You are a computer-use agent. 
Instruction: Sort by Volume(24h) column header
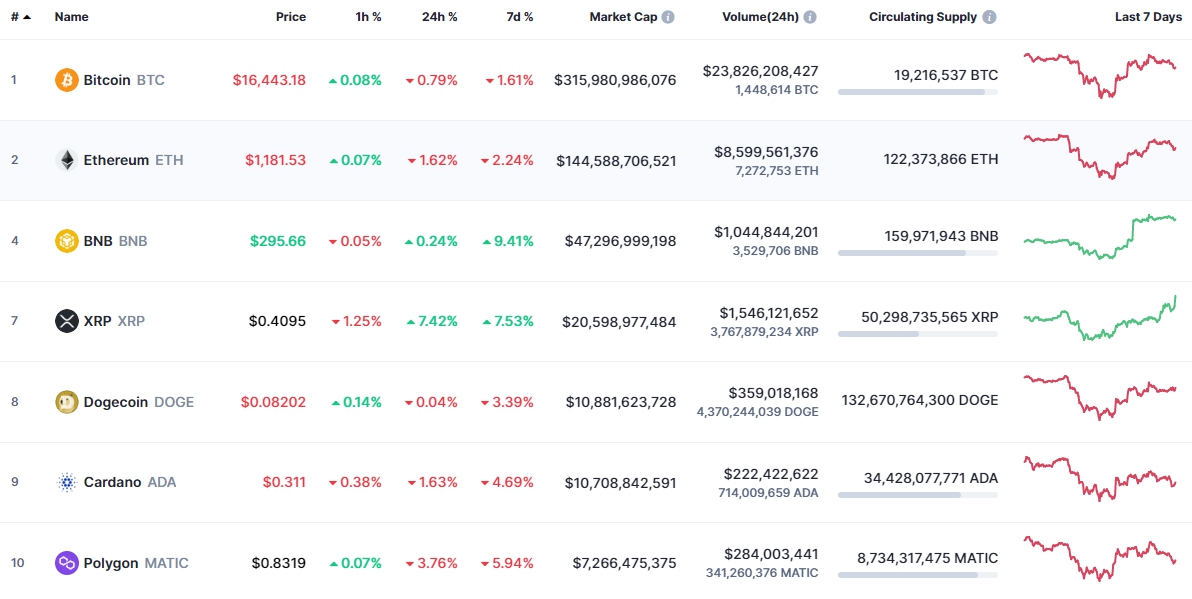[760, 17]
